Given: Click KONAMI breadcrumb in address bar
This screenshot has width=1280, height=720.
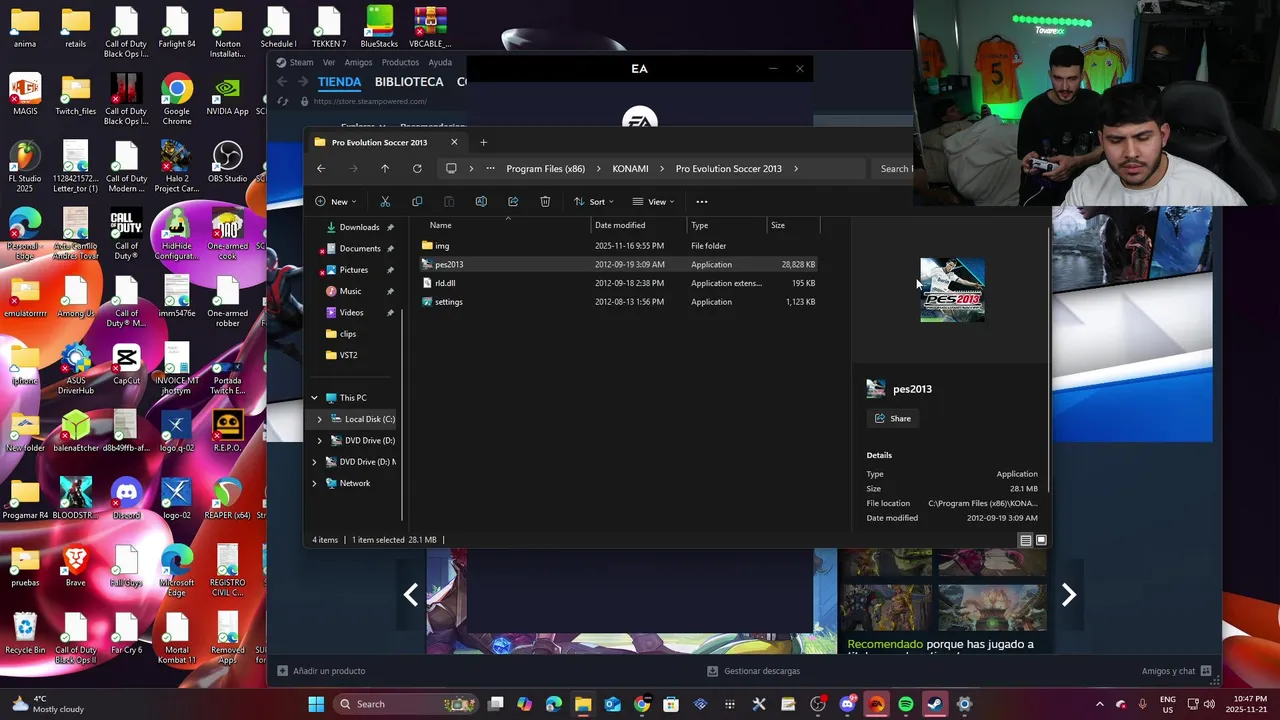Looking at the screenshot, I should click(630, 168).
